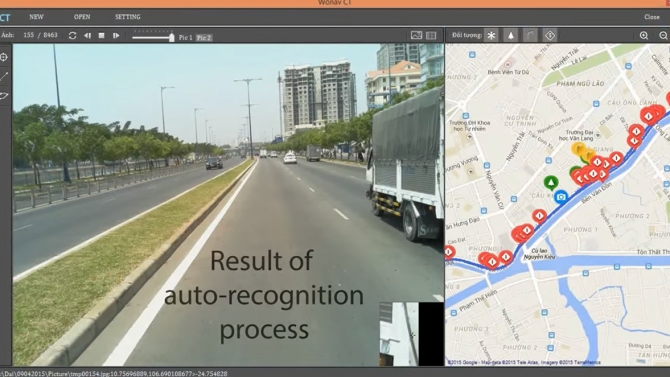Click the inset thumbnail in road image
Image resolution: width=670 pixels, height=377 pixels.
pyautogui.click(x=411, y=334)
